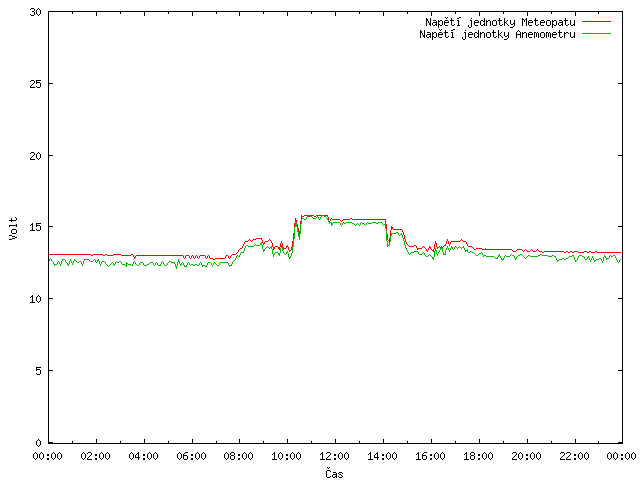Image resolution: width=640 pixels, height=480 pixels.
Task: Click the 'Čas' x-axis title
Action: coord(334,474)
